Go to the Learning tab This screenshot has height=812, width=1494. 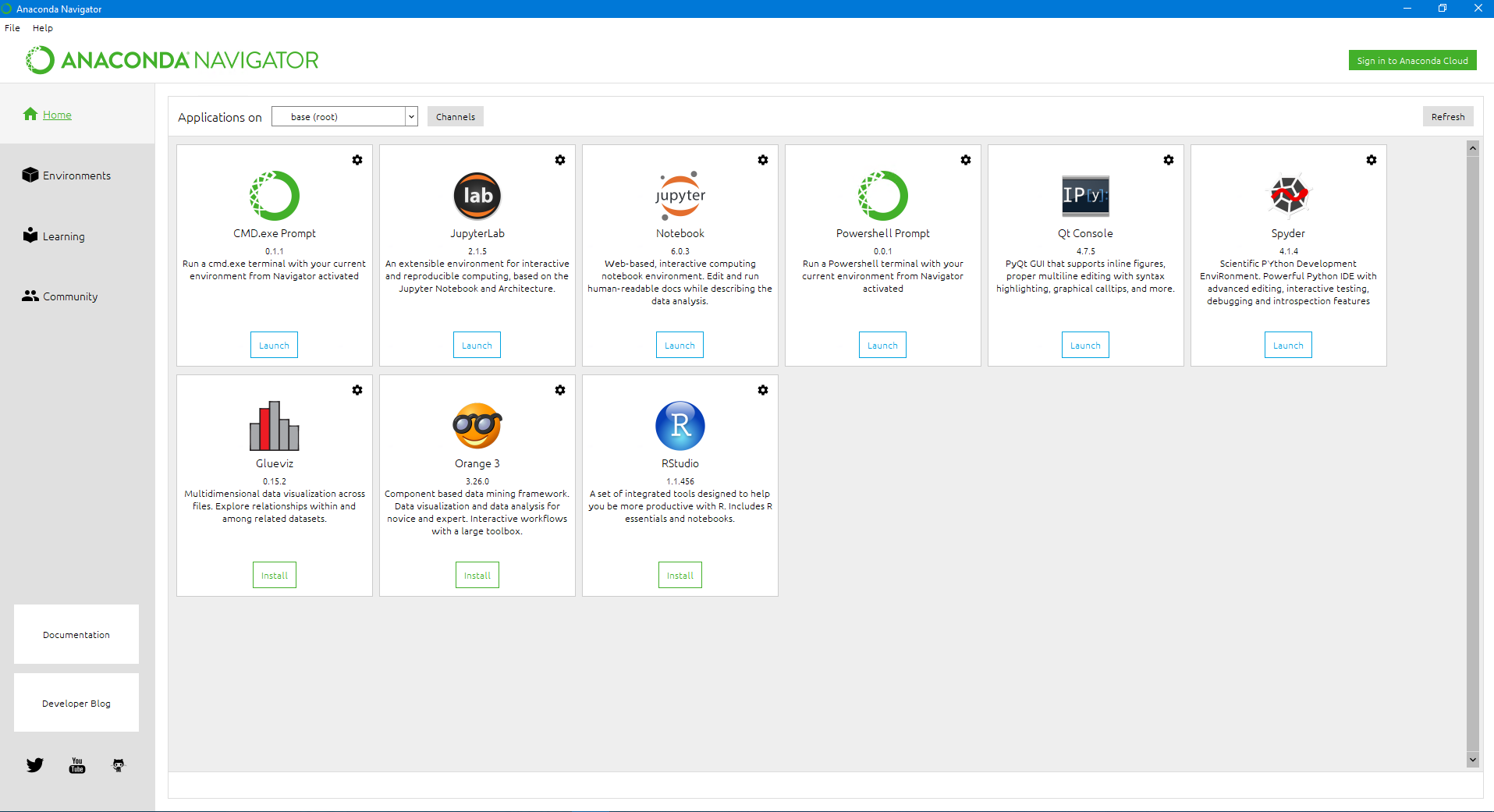63,236
